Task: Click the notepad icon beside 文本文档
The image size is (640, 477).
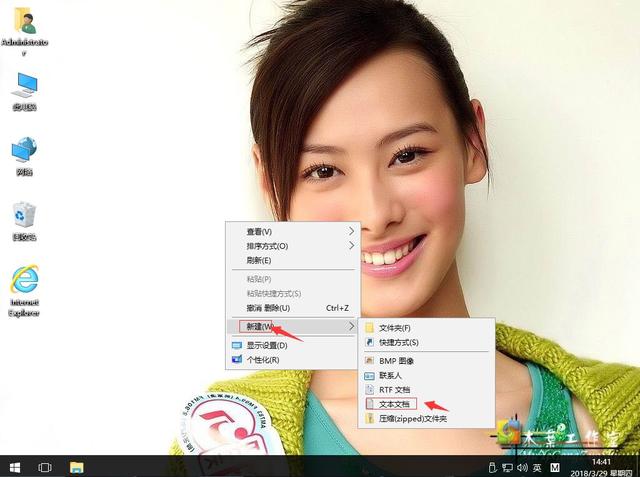Action: tap(370, 404)
